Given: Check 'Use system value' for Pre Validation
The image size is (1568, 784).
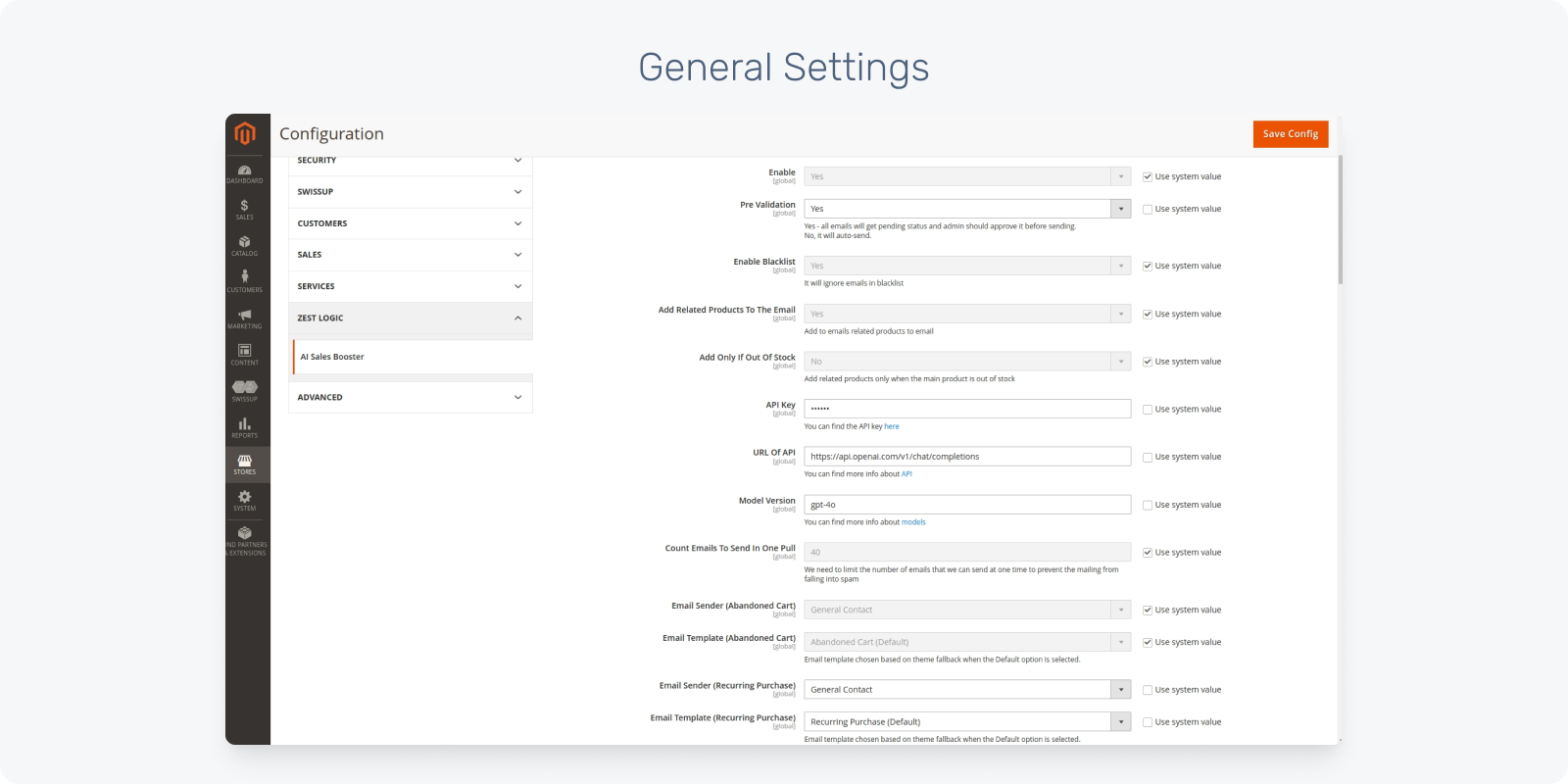Looking at the screenshot, I should pos(1148,210).
